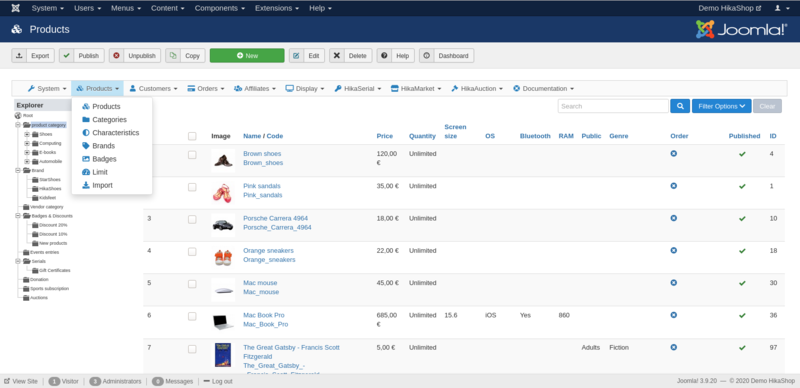Select Limit in Products dropdown
800x388 pixels.
[x=95, y=172]
